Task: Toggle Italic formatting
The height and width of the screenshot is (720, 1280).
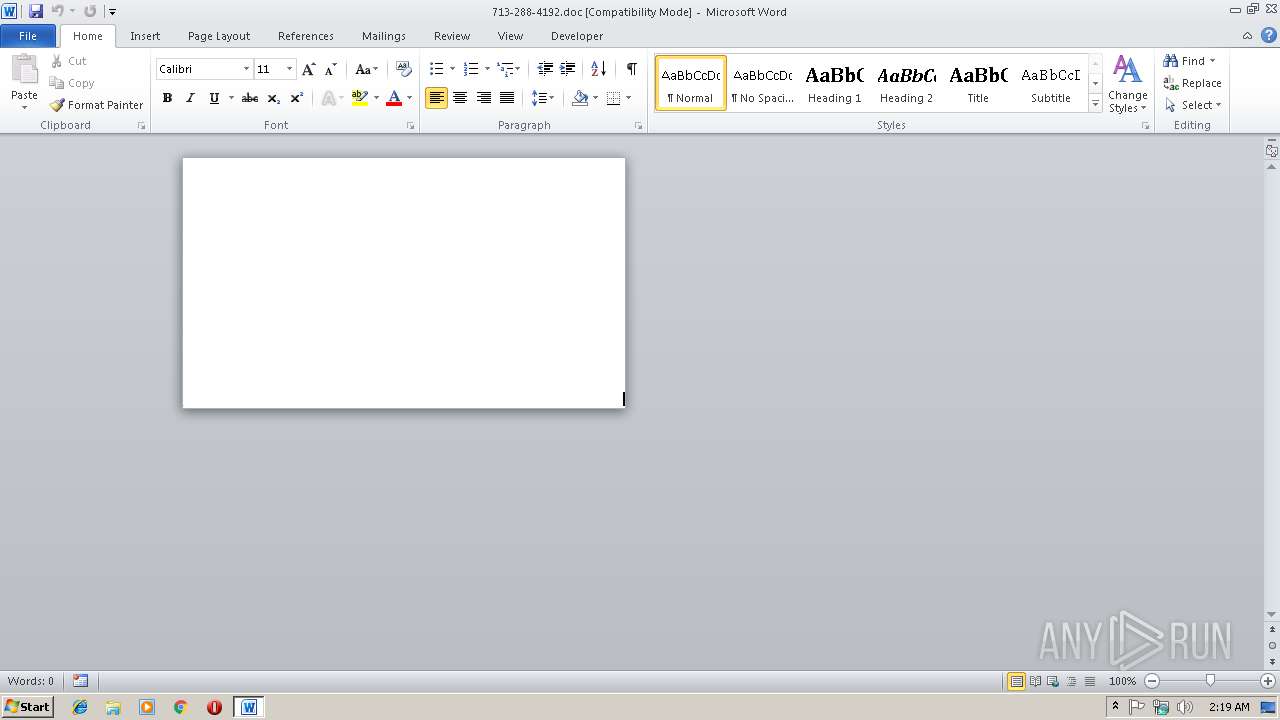Action: pos(190,98)
